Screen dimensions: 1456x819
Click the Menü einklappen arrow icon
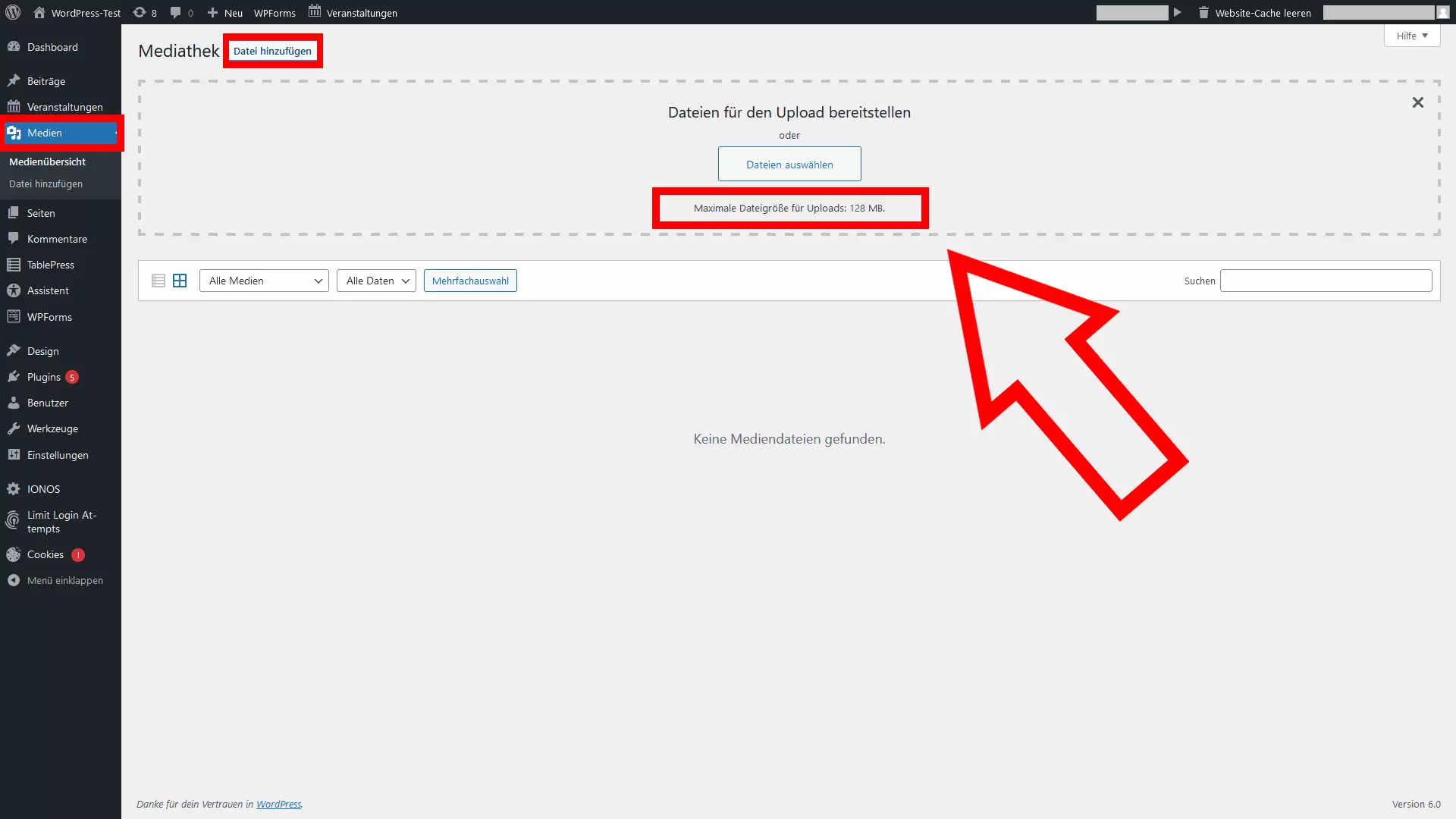[14, 580]
